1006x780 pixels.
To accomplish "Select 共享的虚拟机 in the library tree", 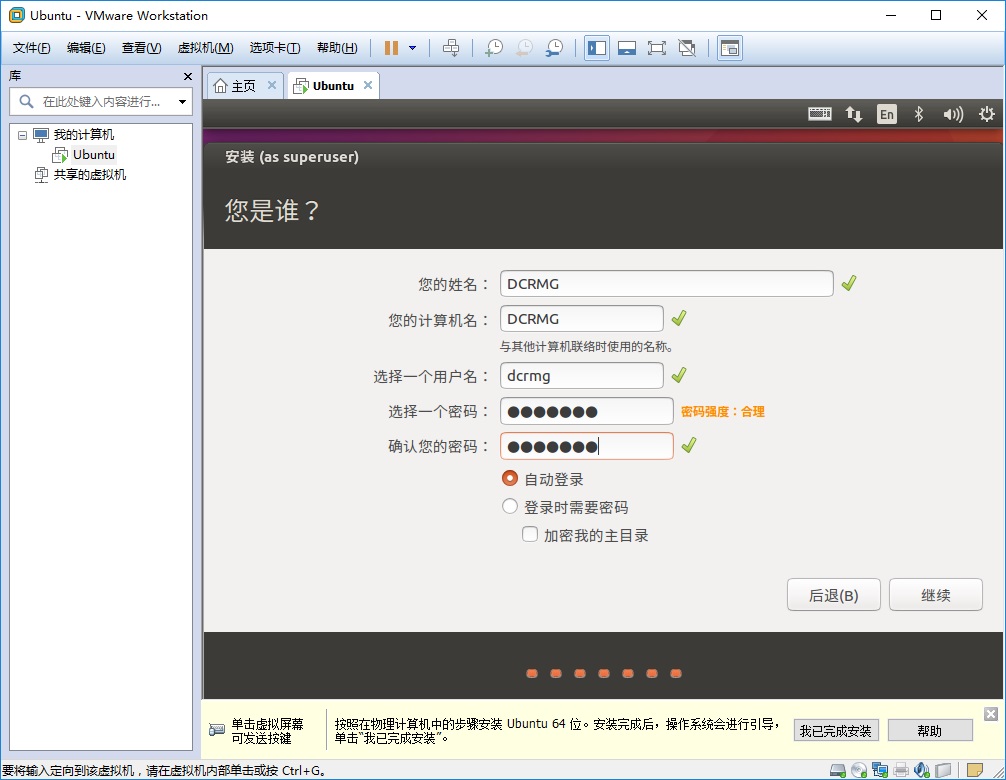I will [x=89, y=174].
